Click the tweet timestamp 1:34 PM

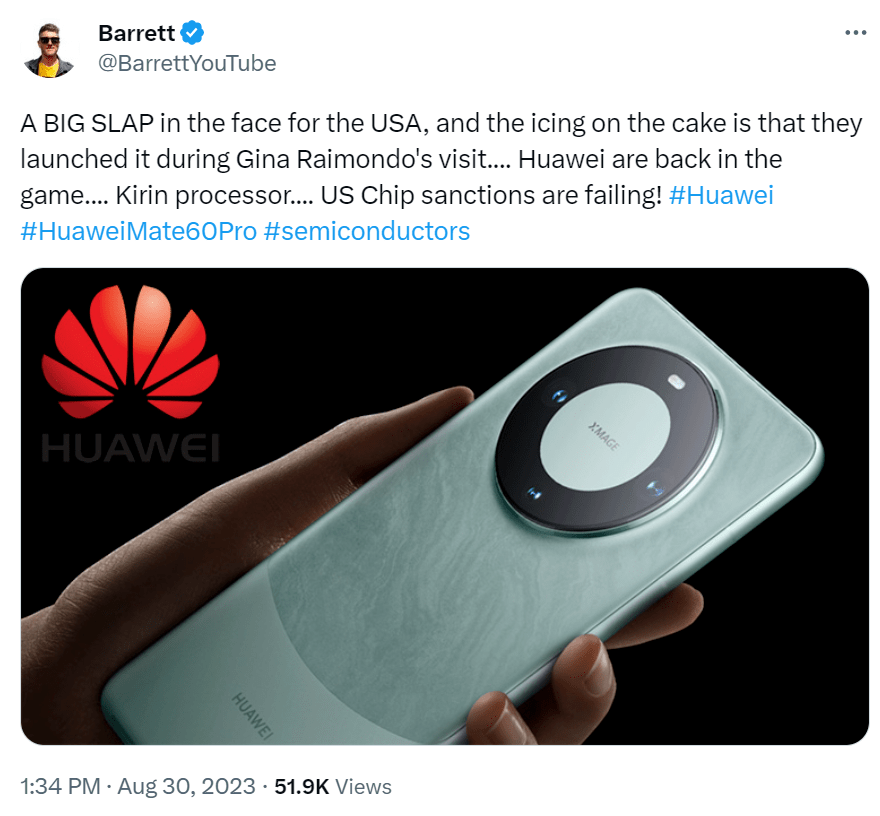tap(60, 786)
